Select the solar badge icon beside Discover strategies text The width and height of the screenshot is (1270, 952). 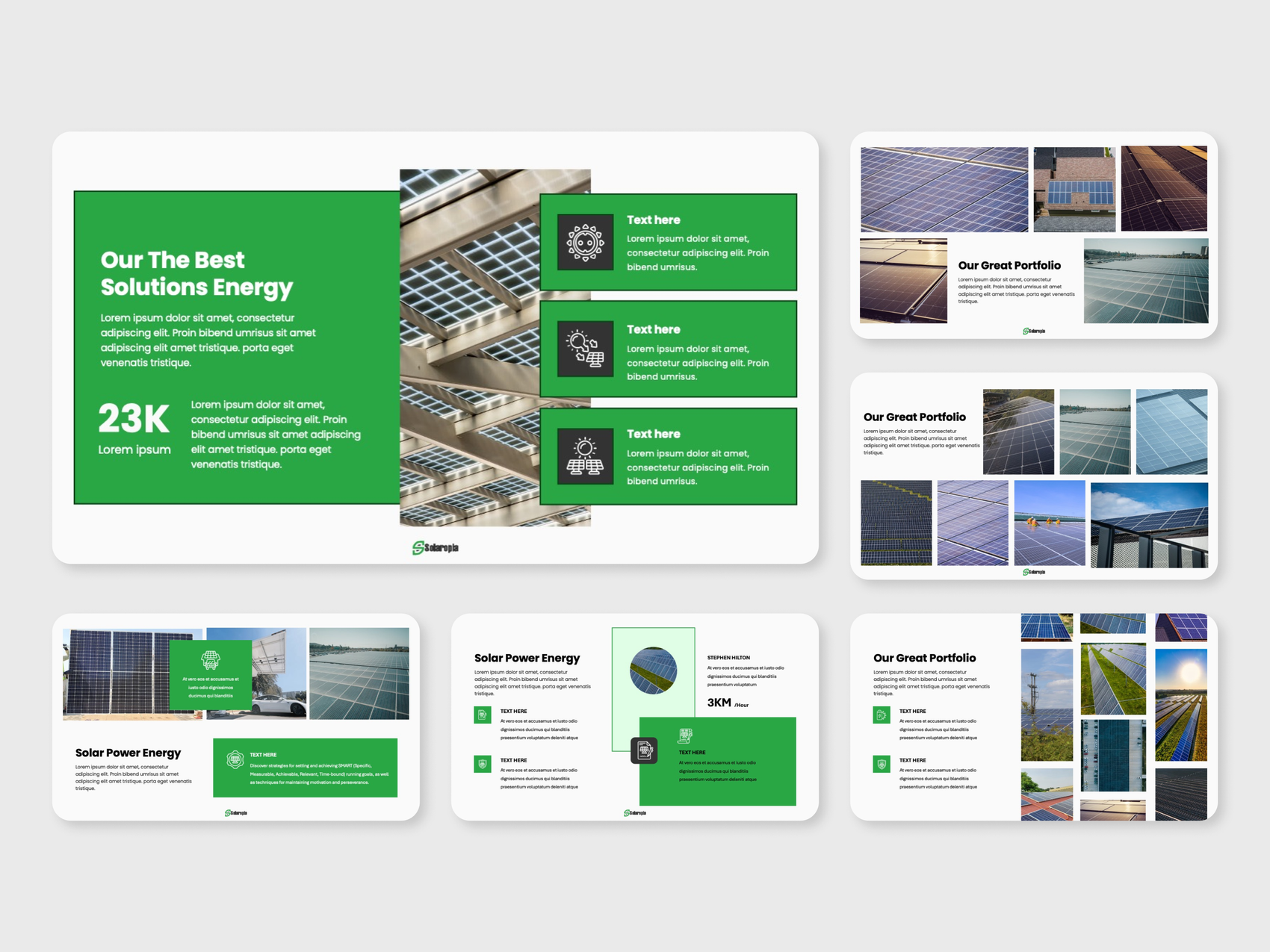(235, 760)
